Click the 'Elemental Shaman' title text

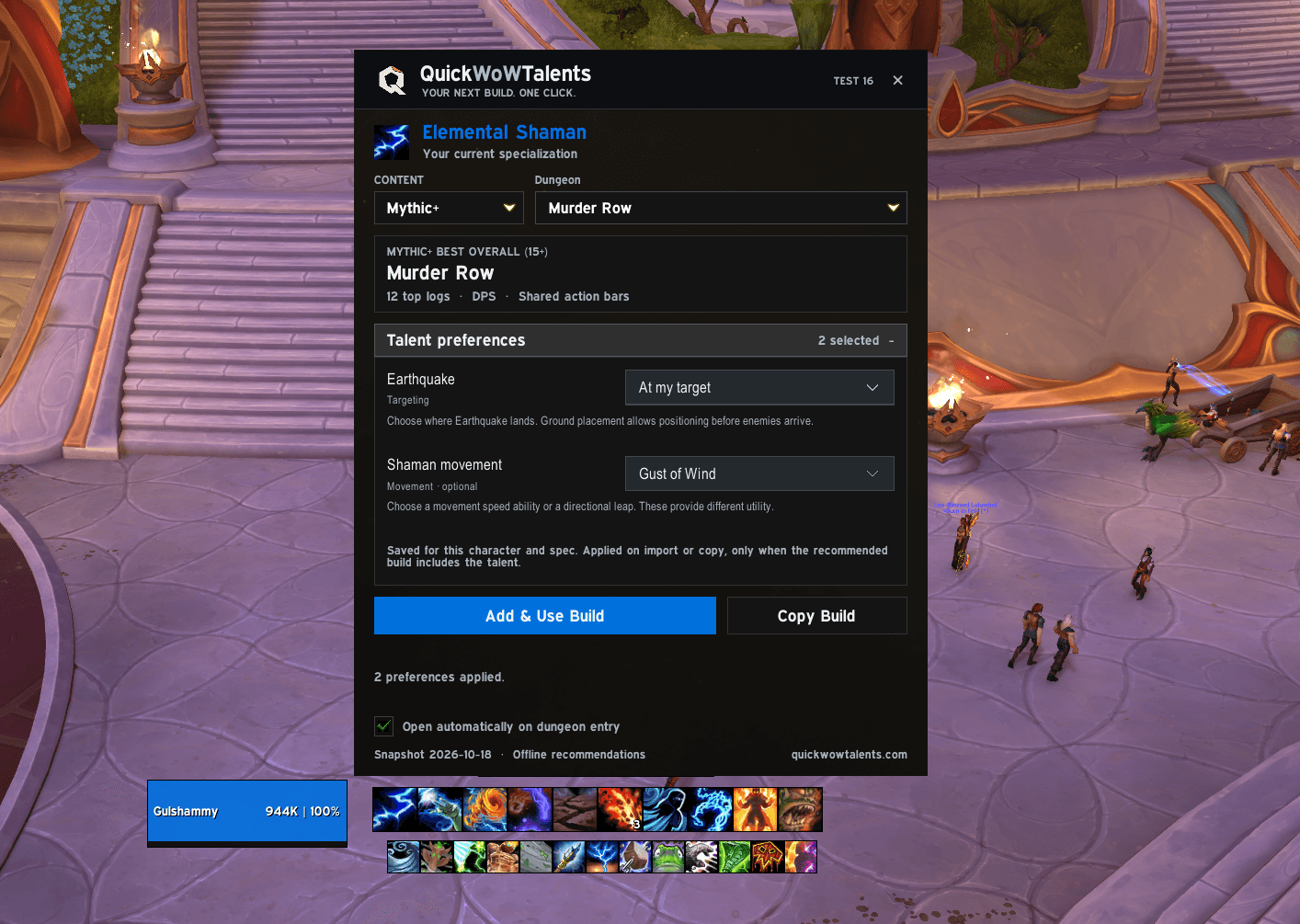505,132
